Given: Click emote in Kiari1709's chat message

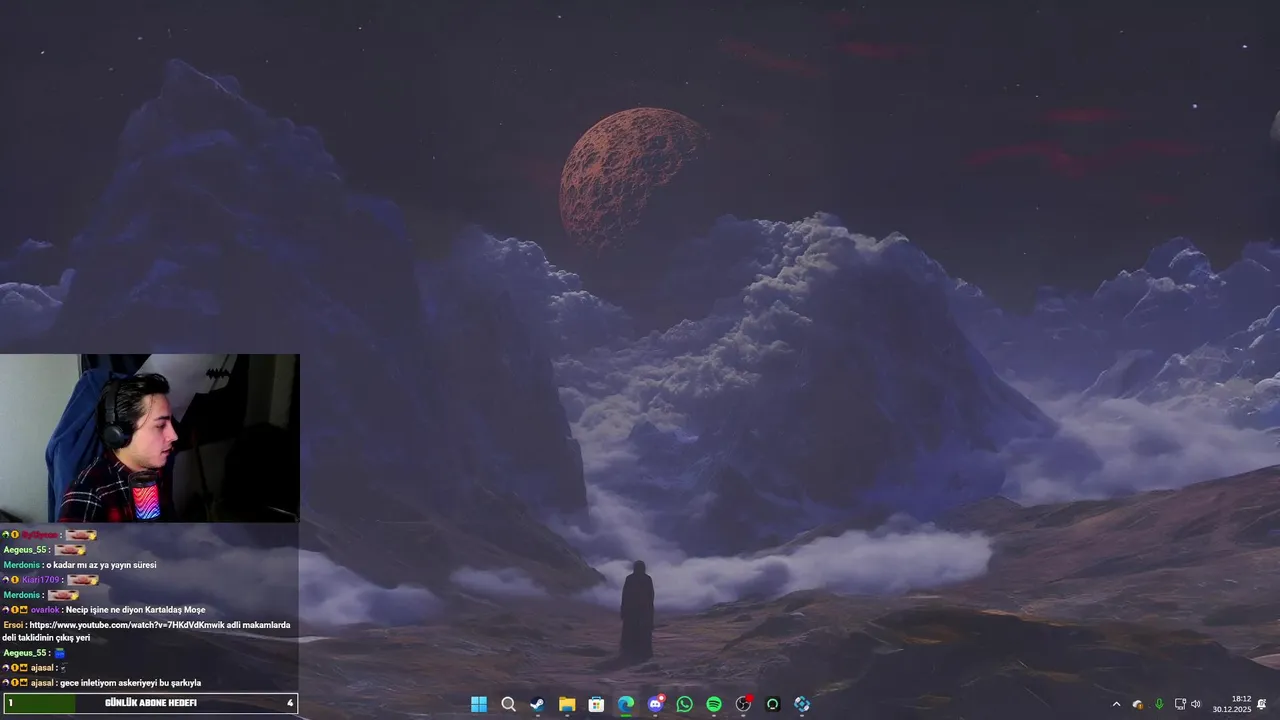Looking at the screenshot, I should [82, 580].
